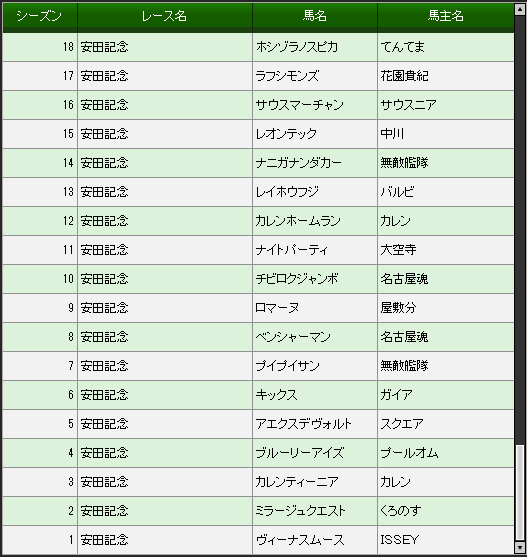Select the 馬主名 column header

[446, 16]
